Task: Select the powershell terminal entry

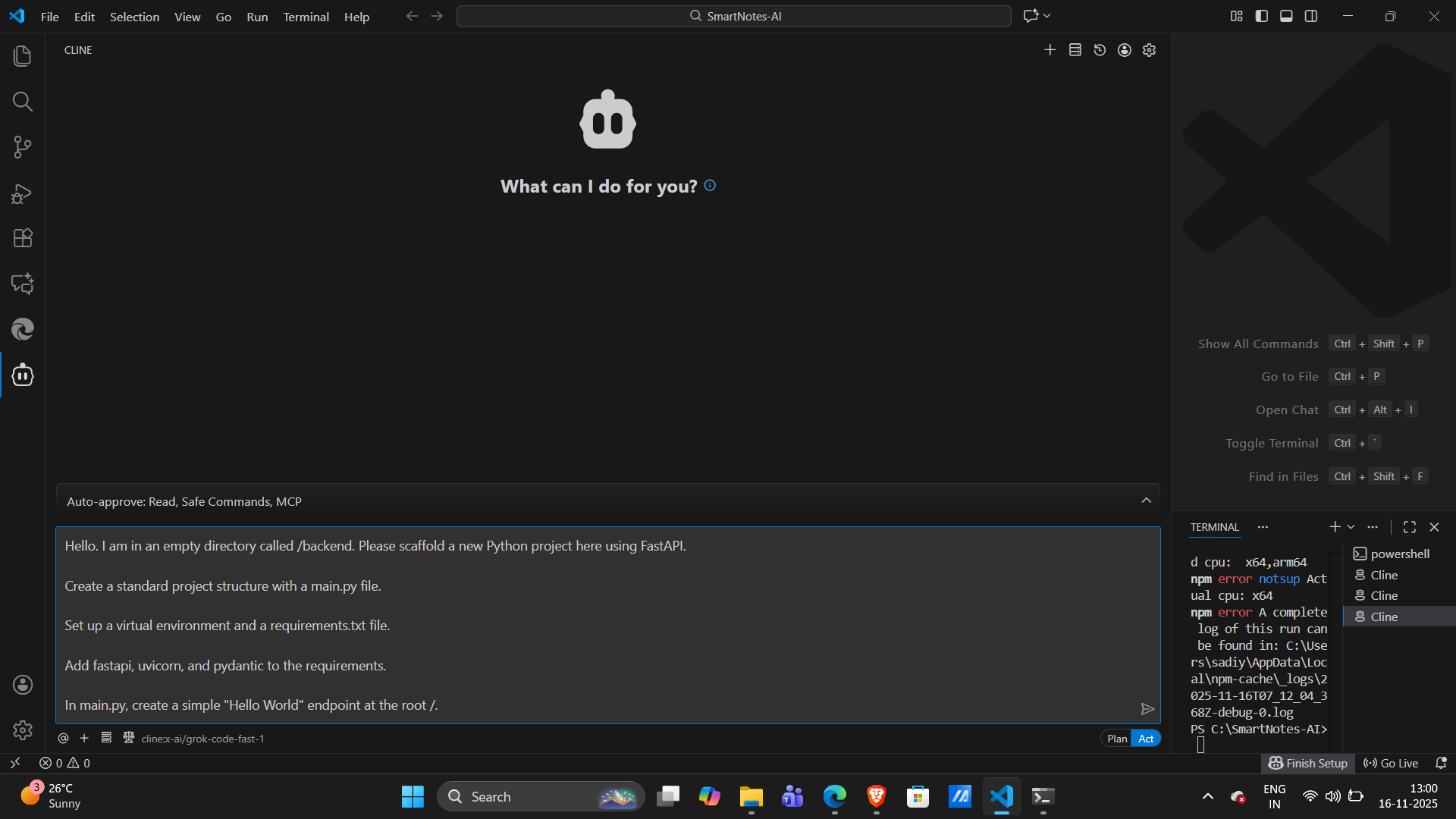Action: tap(1399, 554)
